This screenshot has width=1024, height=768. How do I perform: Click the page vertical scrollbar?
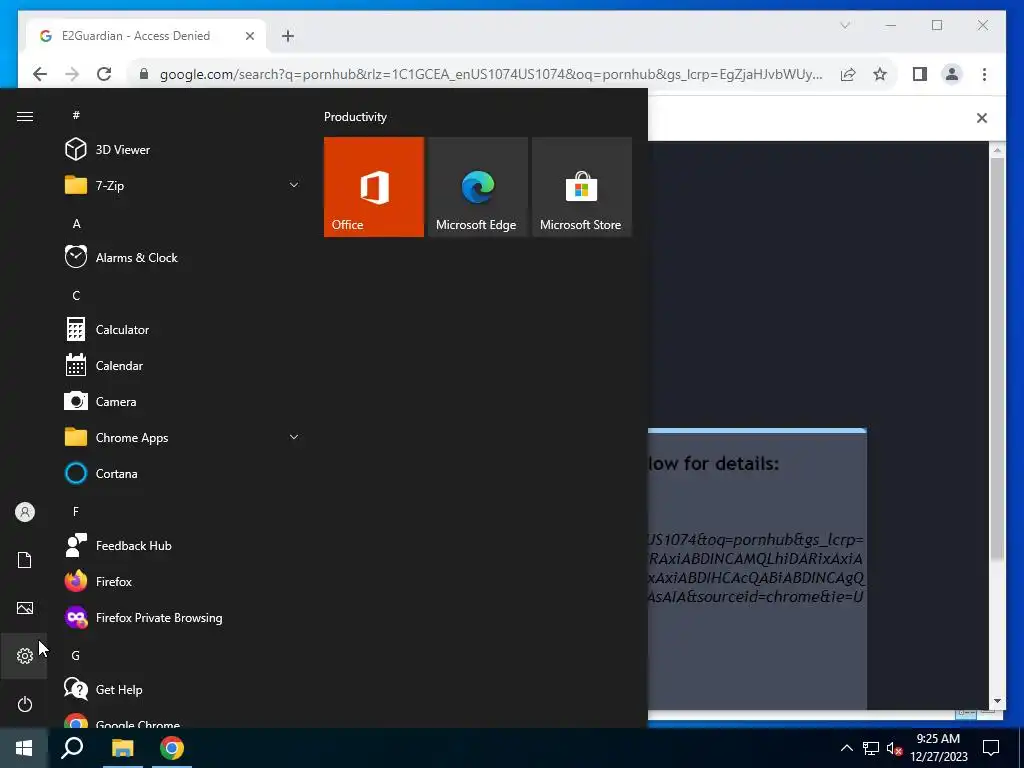pos(997,358)
